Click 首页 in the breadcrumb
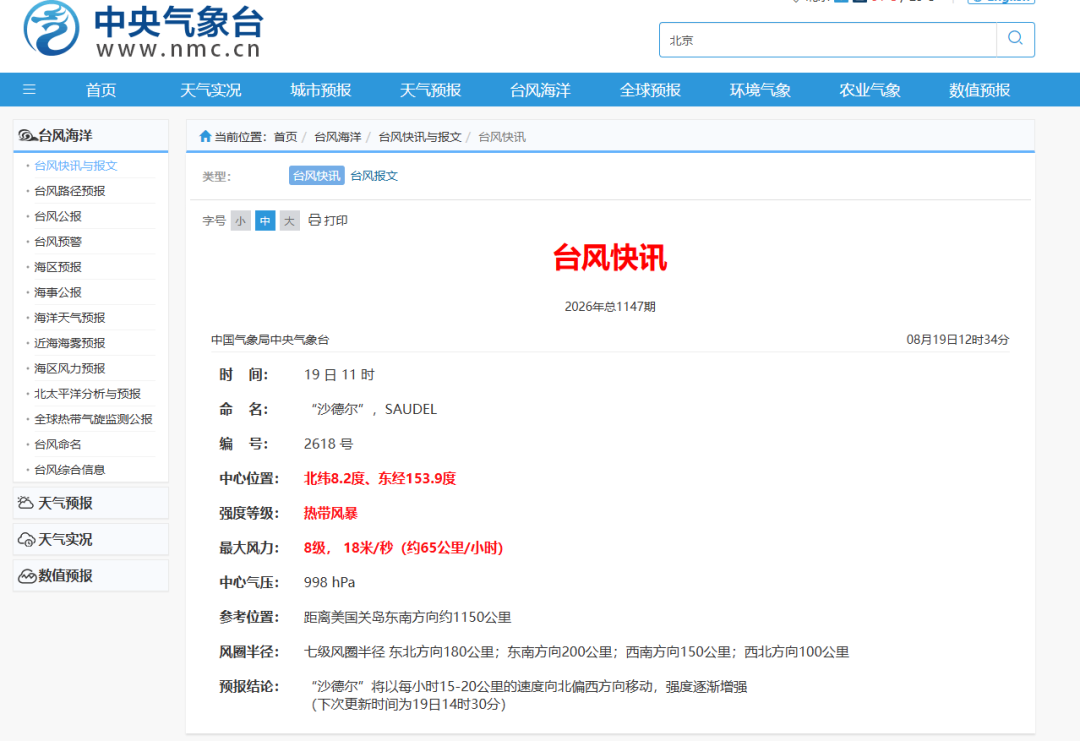1080x741 pixels. pos(285,137)
